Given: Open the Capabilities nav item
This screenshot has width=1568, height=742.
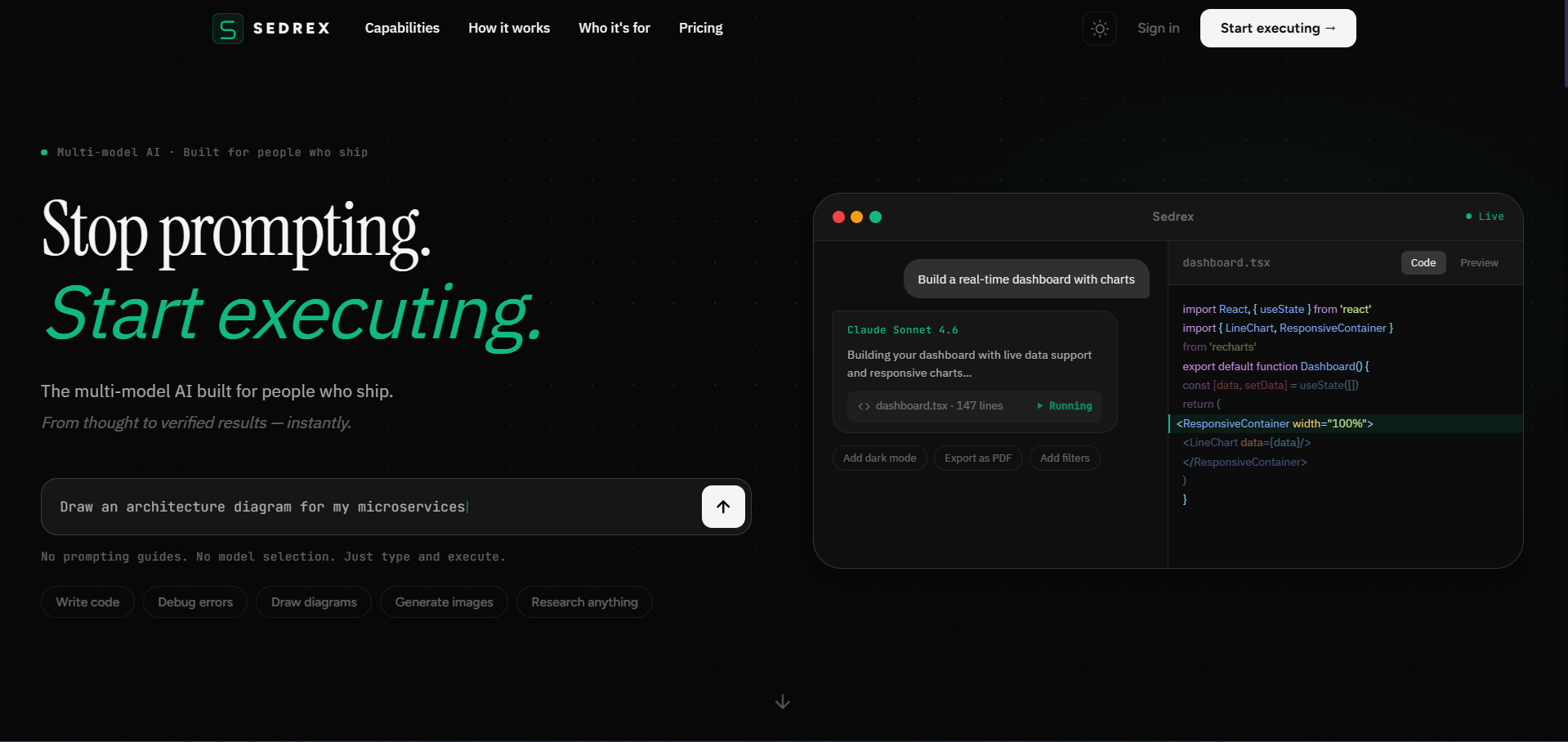Looking at the screenshot, I should [x=402, y=28].
